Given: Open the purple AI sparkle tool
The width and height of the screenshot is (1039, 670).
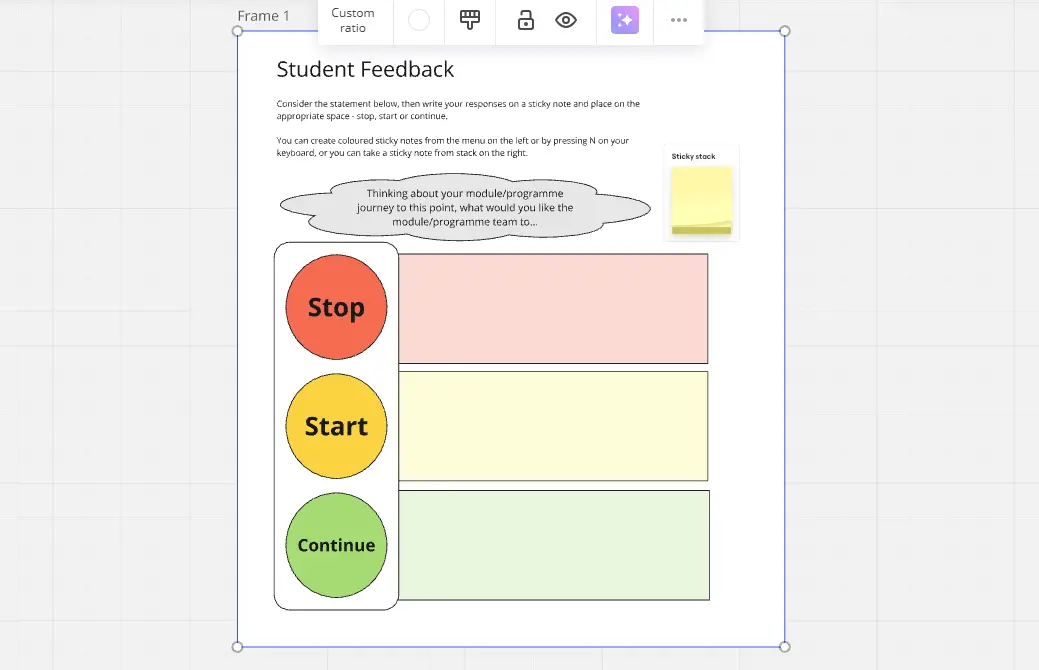Looking at the screenshot, I should coord(625,20).
